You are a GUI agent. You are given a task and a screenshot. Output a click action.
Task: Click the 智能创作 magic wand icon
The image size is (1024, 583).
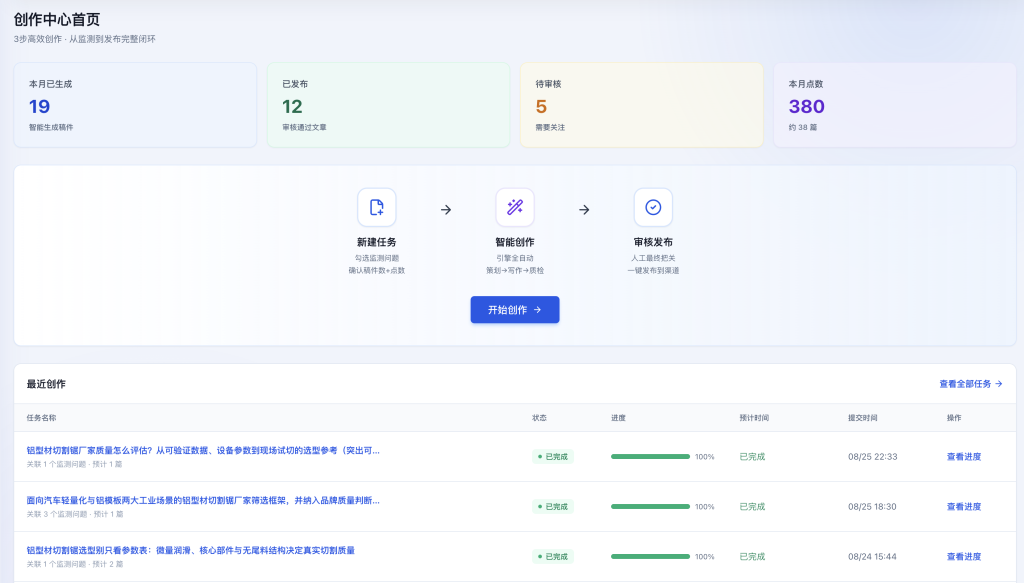(x=515, y=208)
